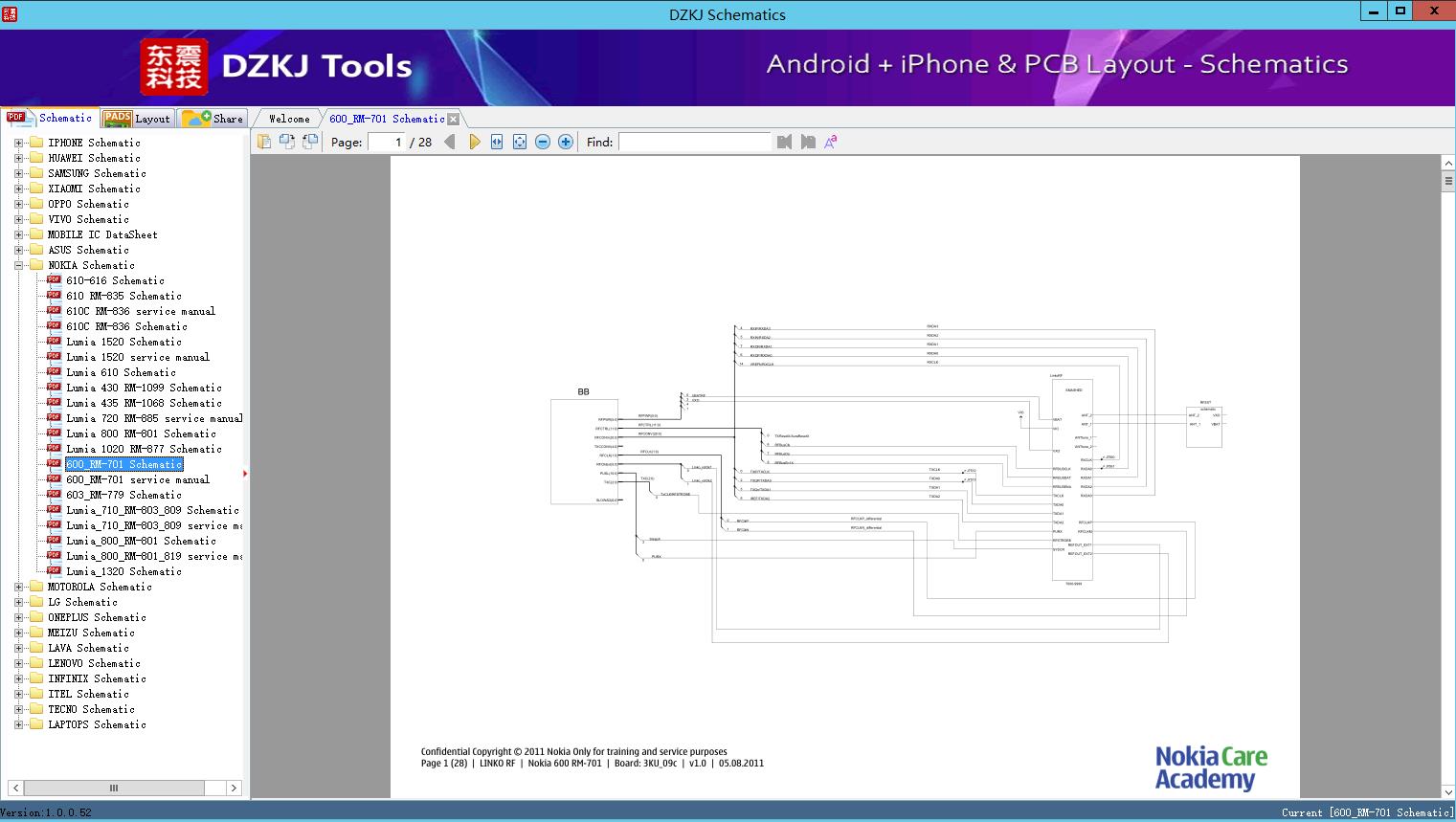Click the fit page icon
1456x822 pixels.
coord(520,142)
